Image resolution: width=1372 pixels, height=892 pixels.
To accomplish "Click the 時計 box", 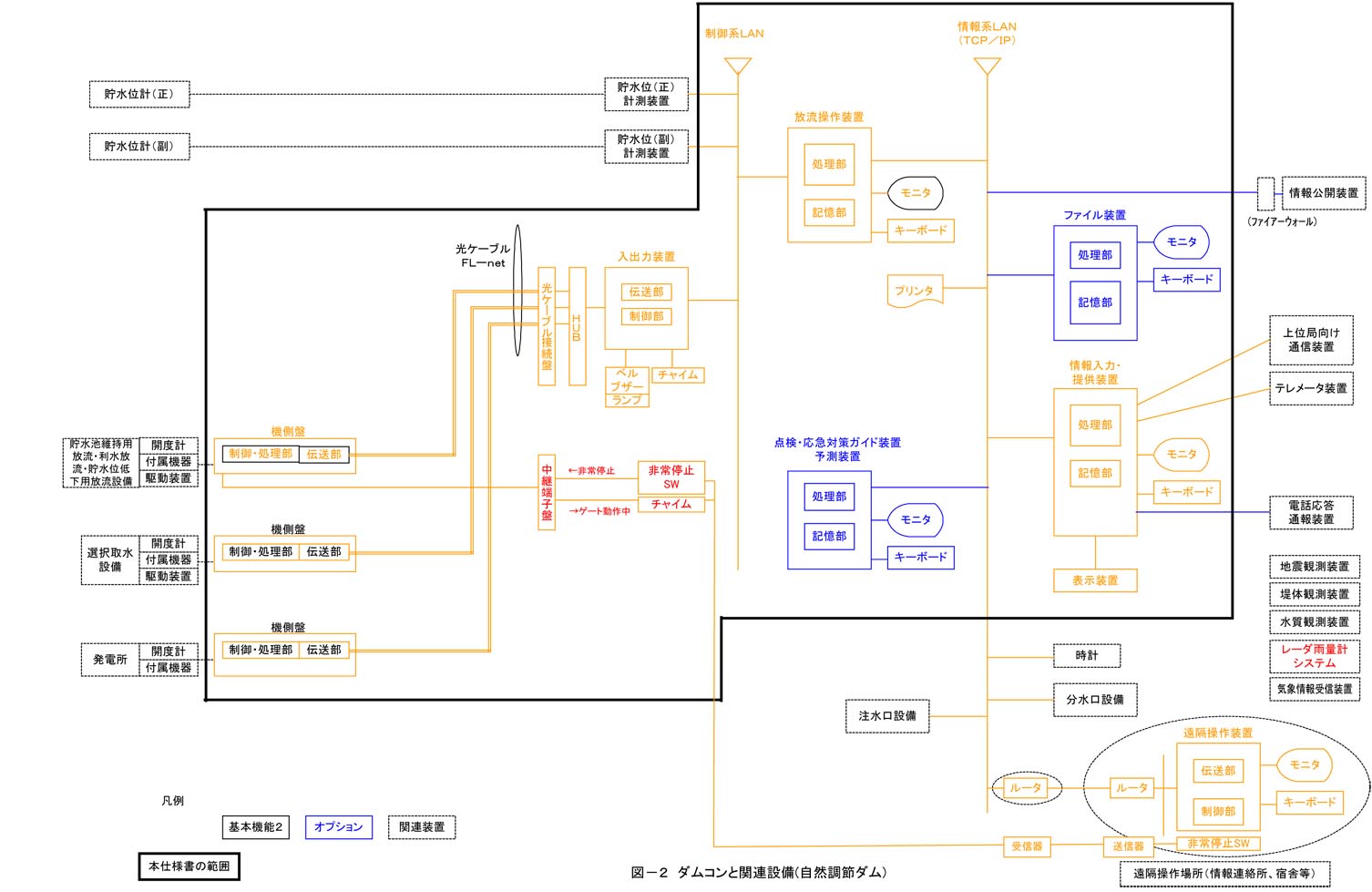I will click(1086, 656).
